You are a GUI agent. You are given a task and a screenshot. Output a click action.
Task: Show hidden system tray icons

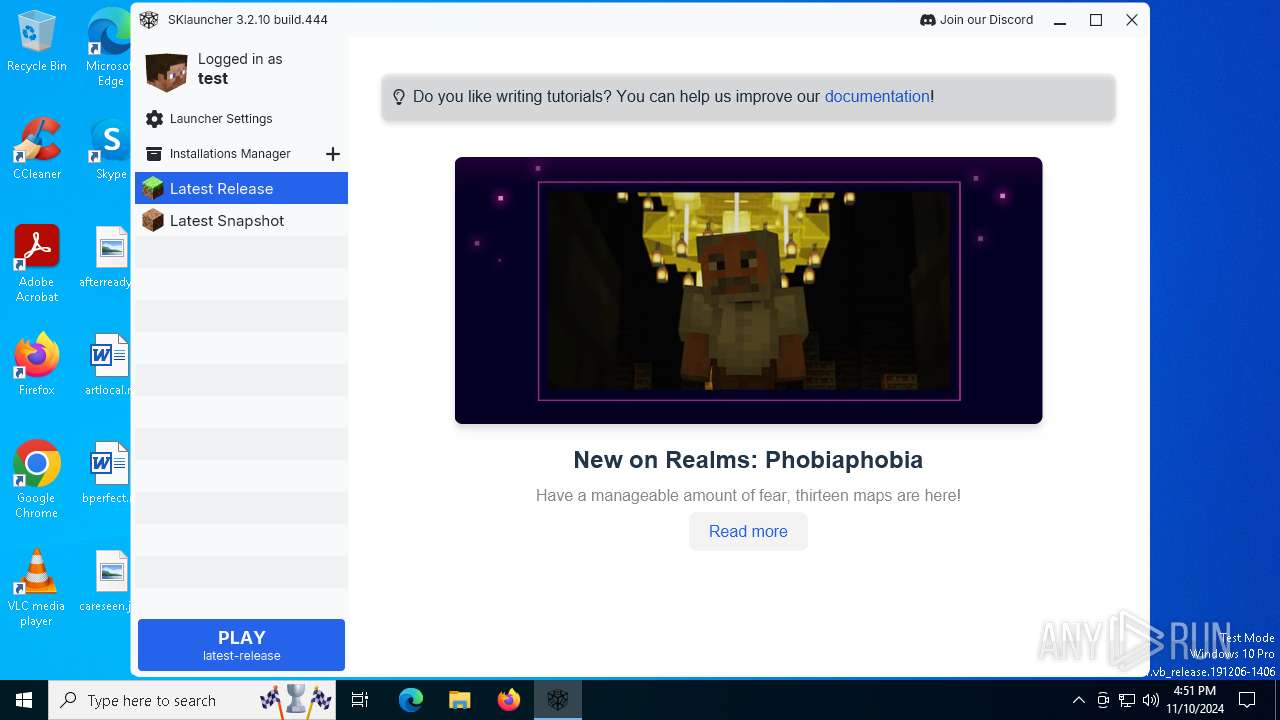point(1078,700)
